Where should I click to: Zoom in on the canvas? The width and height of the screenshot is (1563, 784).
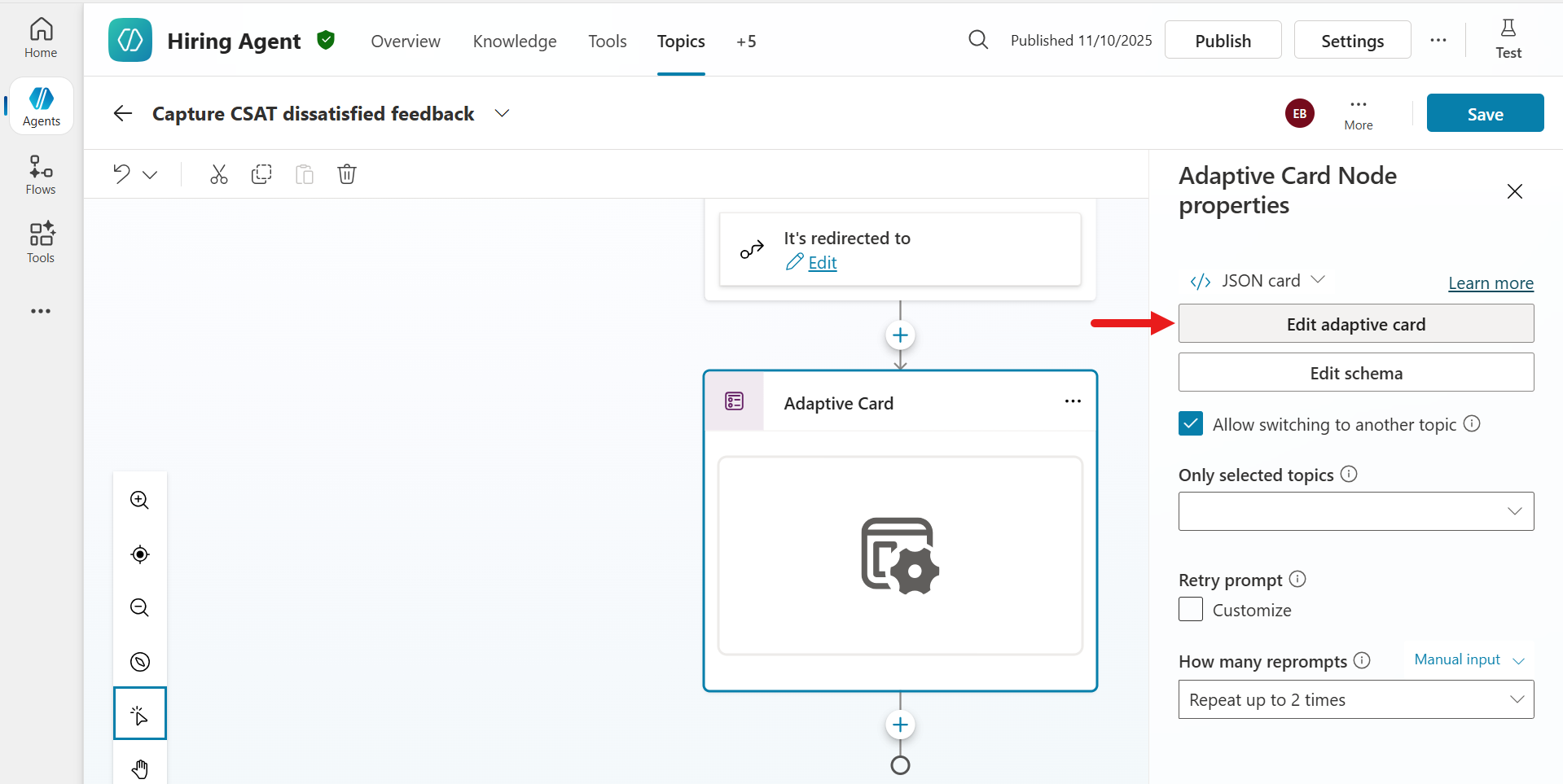(140, 500)
